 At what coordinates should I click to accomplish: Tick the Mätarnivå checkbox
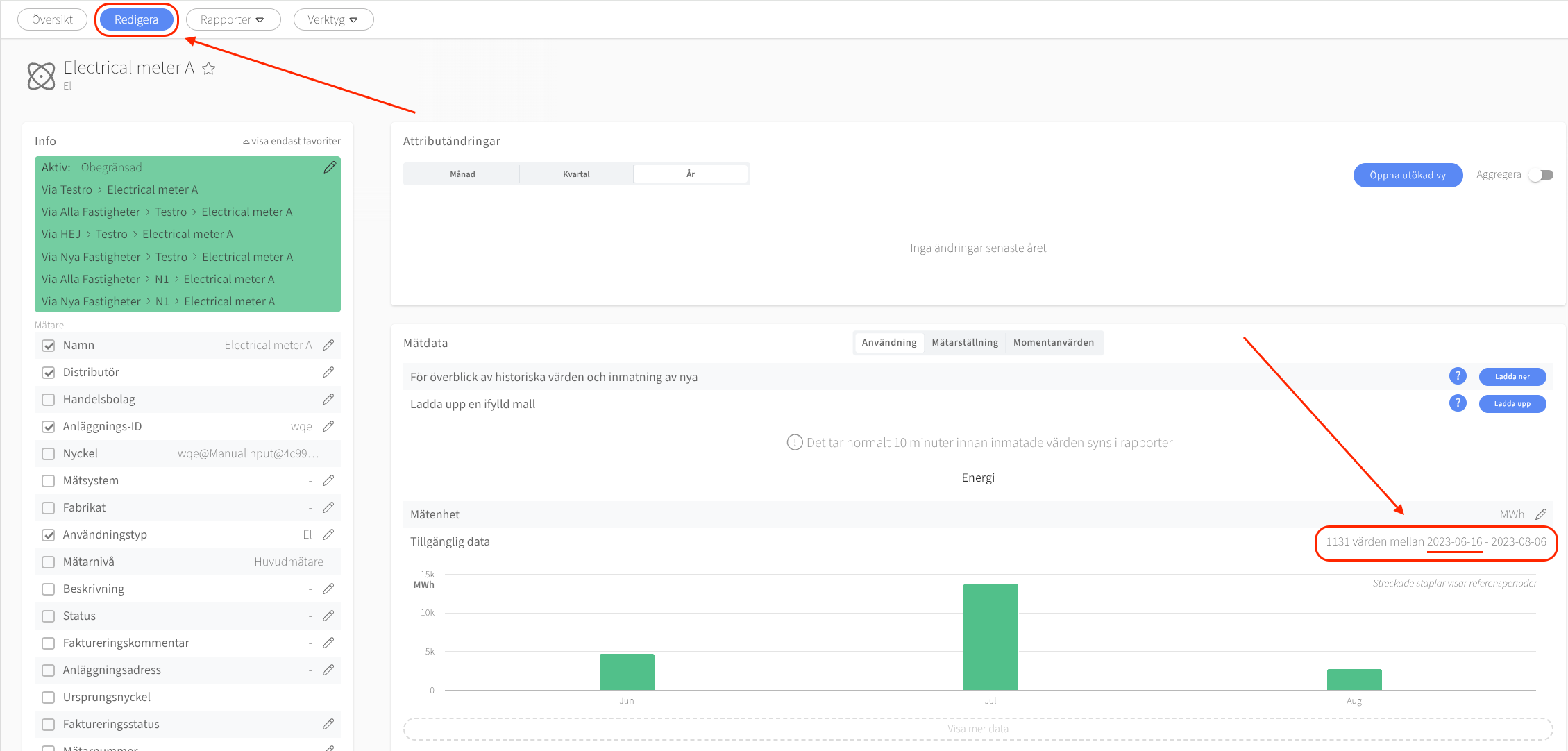(x=49, y=562)
